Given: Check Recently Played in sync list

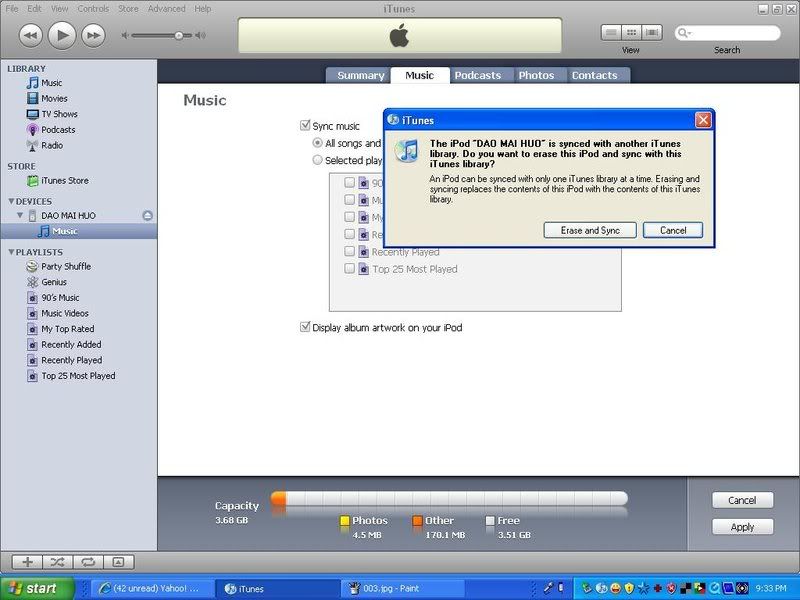Looking at the screenshot, I should pos(349,252).
